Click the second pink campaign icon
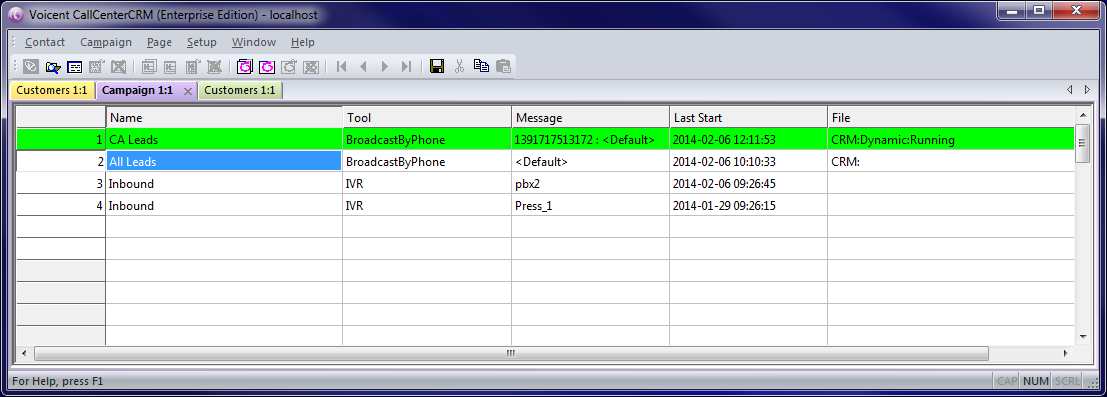 click(267, 67)
